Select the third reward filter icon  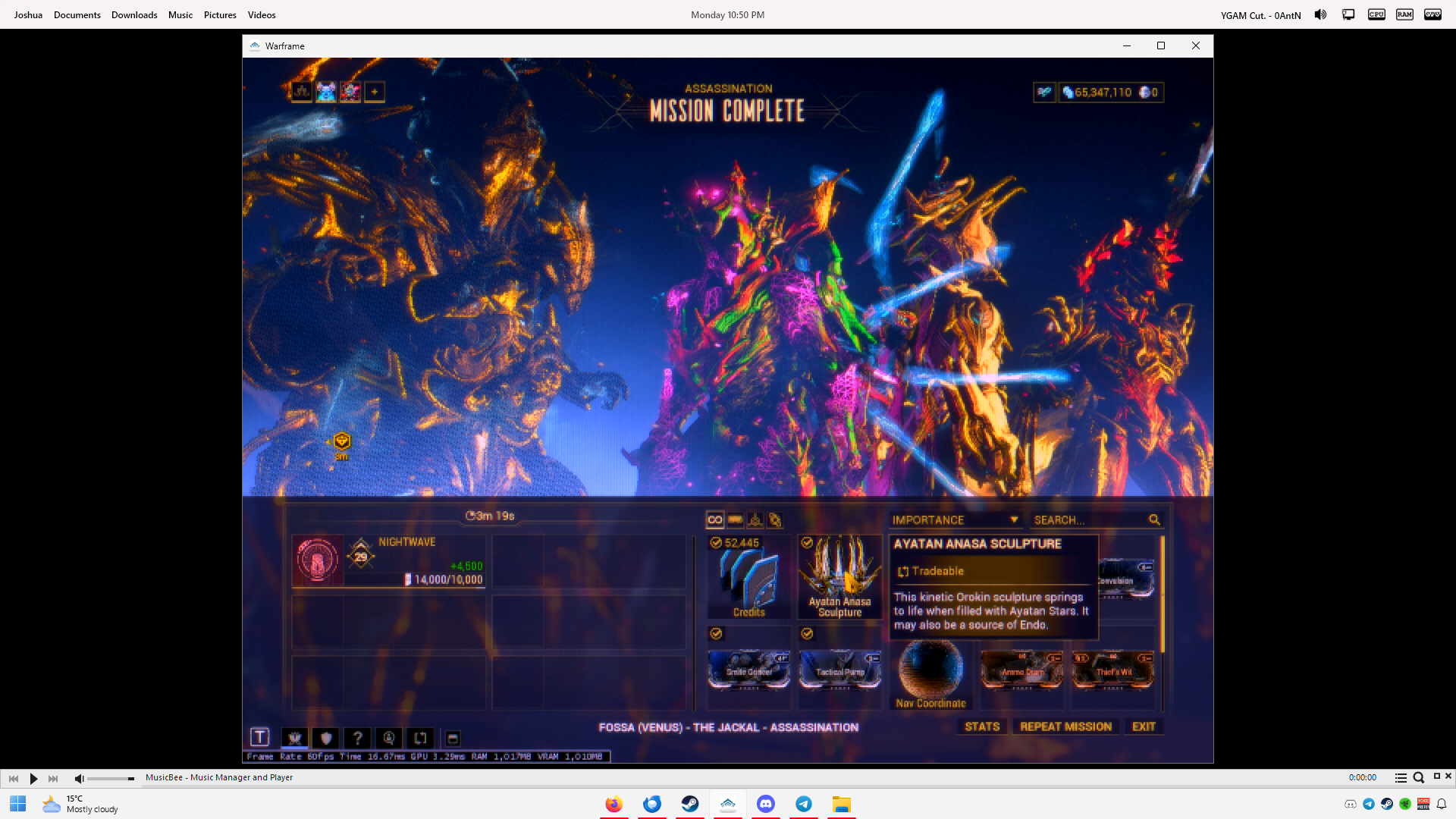pyautogui.click(x=755, y=520)
